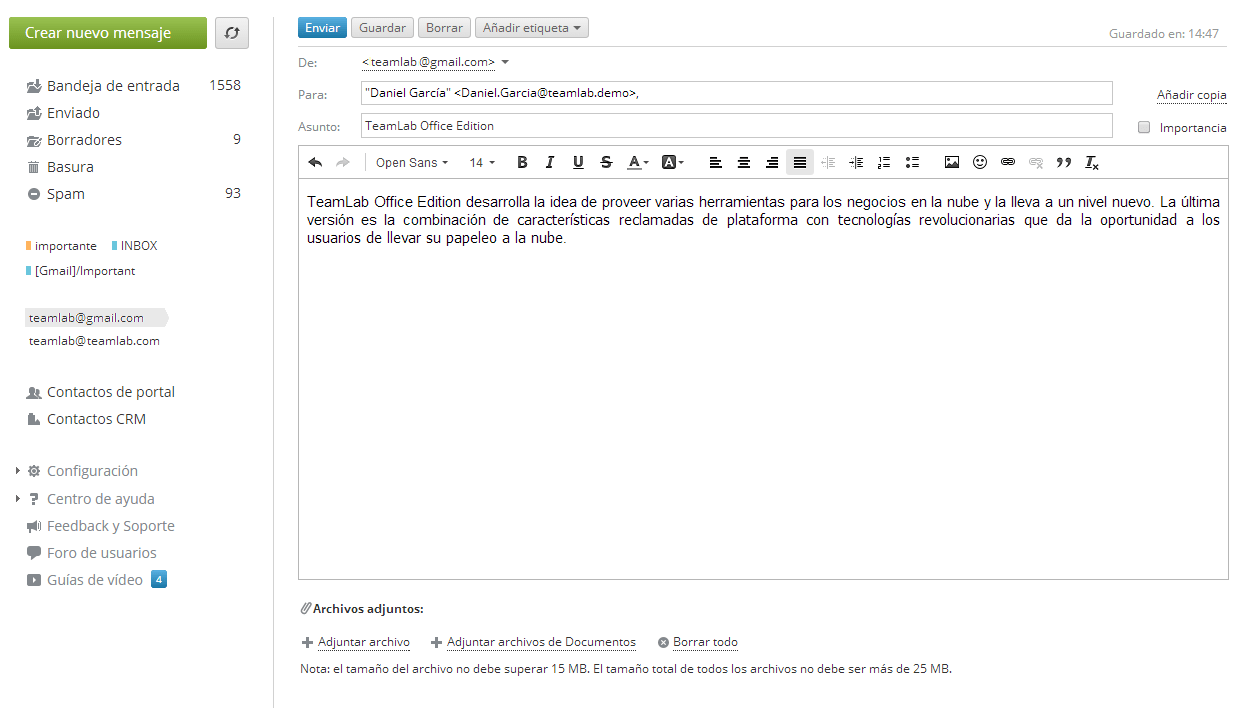Click the Enviar button

pyautogui.click(x=322, y=28)
